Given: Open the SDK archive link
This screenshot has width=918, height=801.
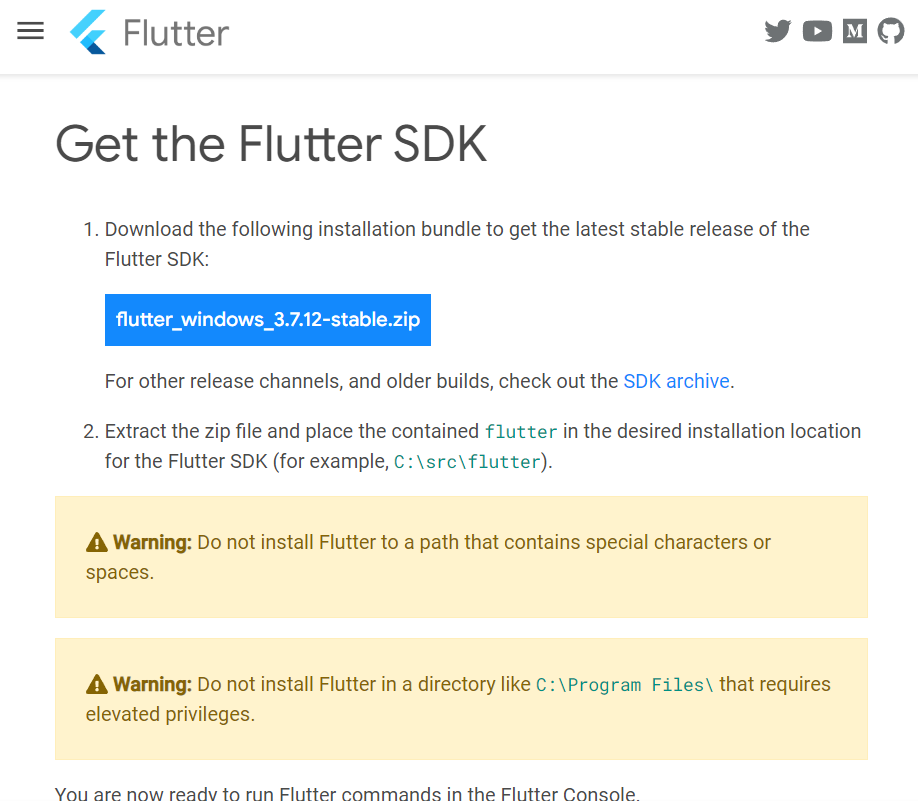Looking at the screenshot, I should (676, 381).
